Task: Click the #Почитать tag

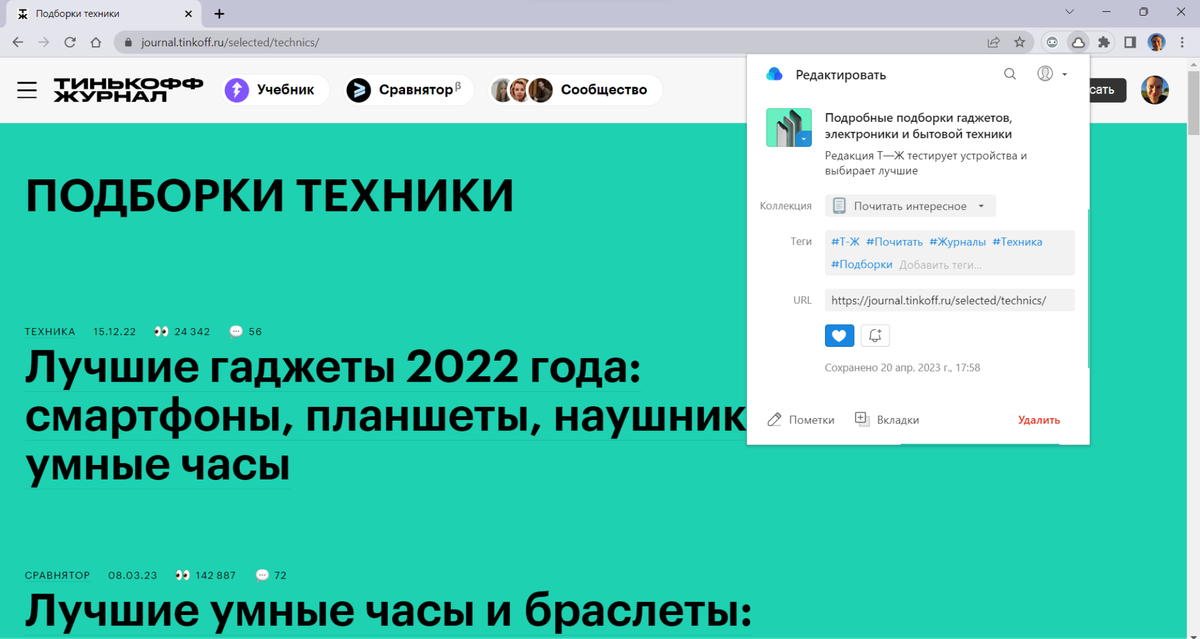Action: coord(895,242)
